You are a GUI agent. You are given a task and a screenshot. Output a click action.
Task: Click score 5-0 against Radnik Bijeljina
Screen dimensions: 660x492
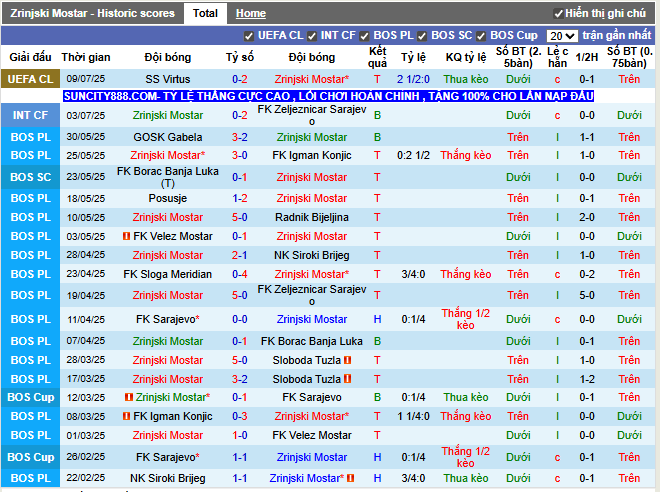click(x=240, y=217)
